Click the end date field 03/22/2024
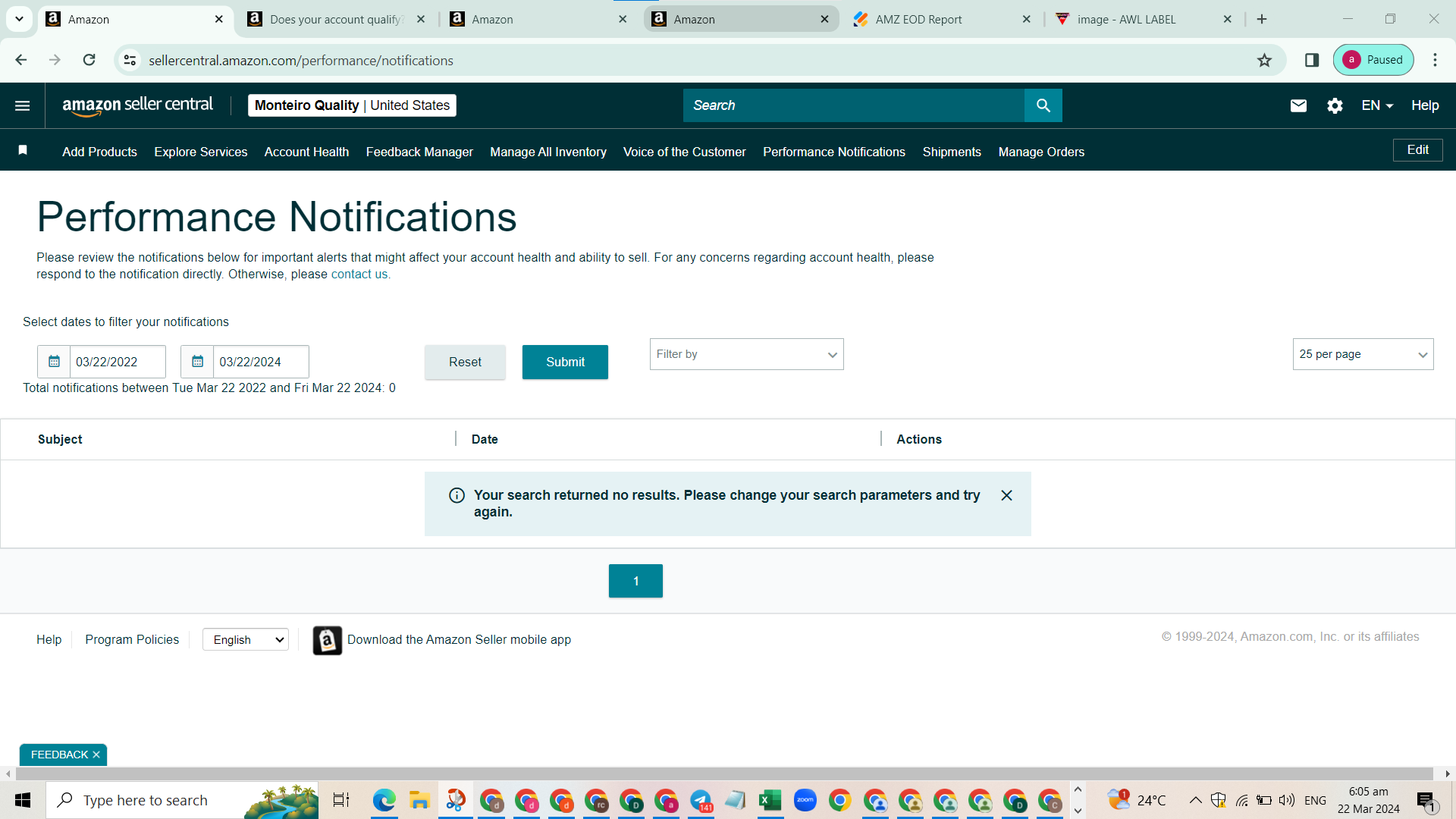The height and width of the screenshot is (819, 1456). [261, 362]
